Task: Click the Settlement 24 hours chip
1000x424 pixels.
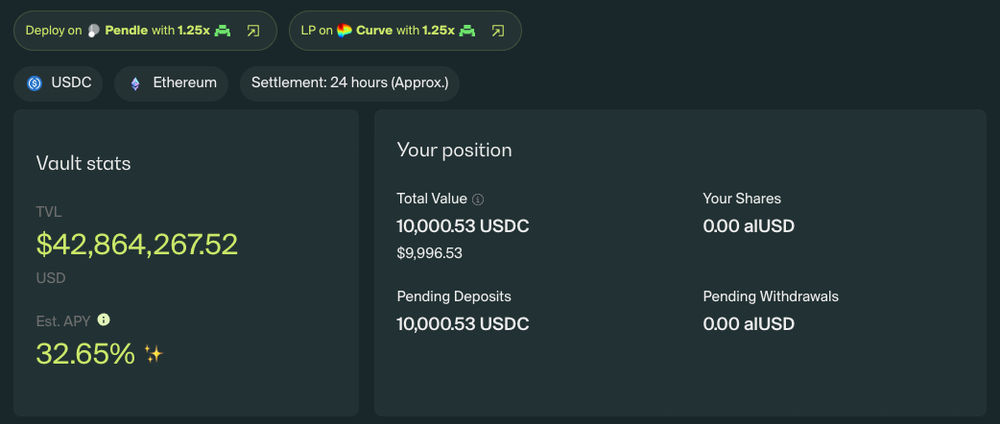Action: click(349, 84)
